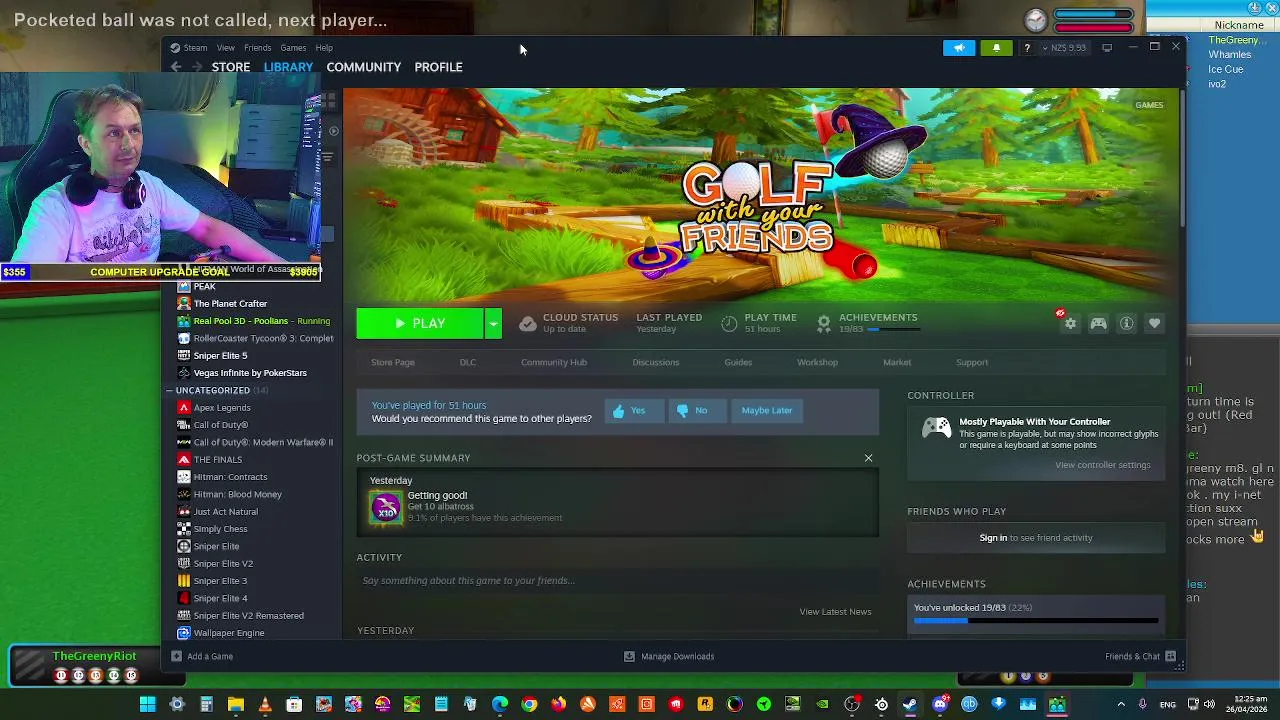1280x720 pixels.
Task: Open the Store Page link
Action: click(392, 362)
